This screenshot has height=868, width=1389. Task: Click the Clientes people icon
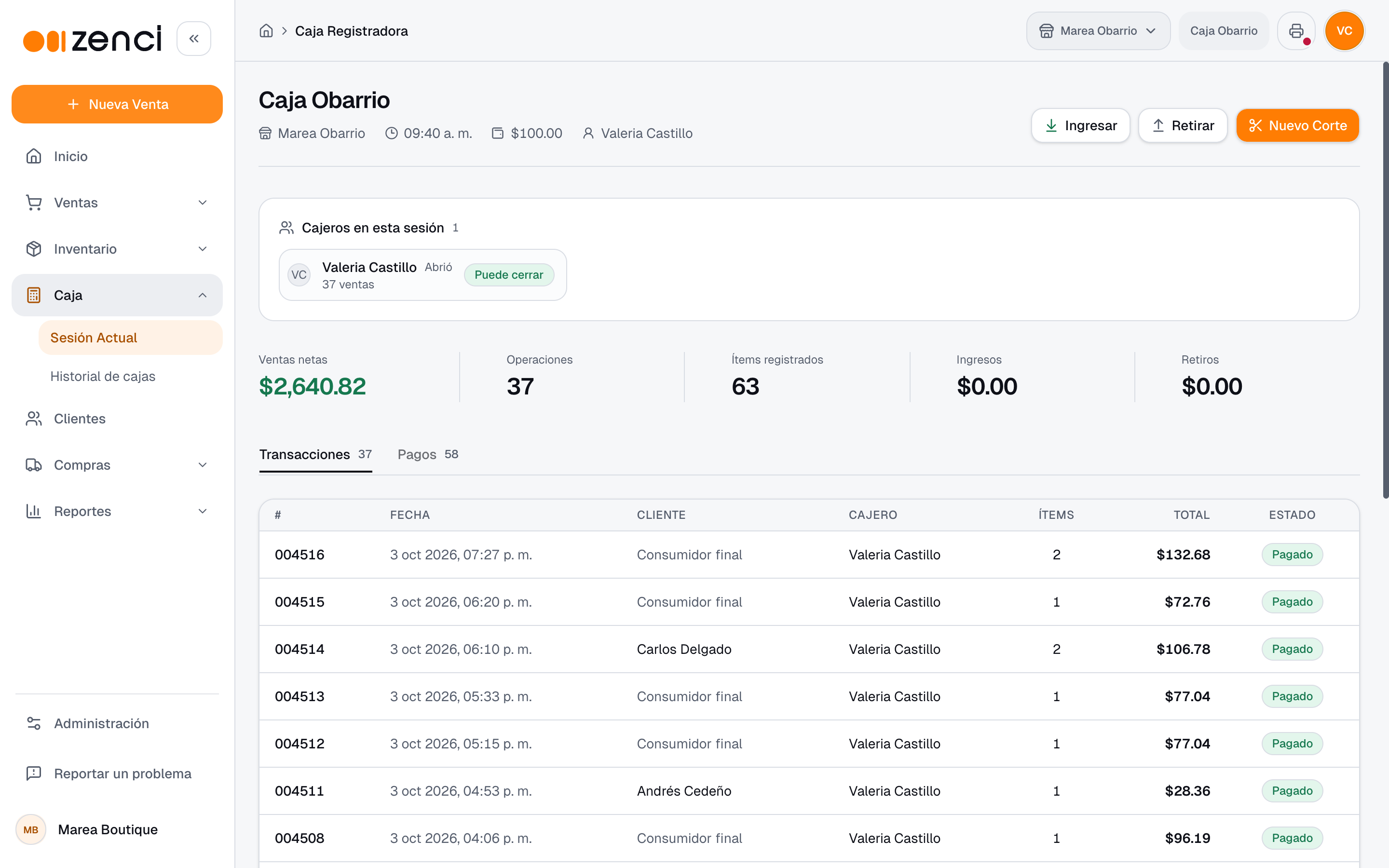(34, 419)
